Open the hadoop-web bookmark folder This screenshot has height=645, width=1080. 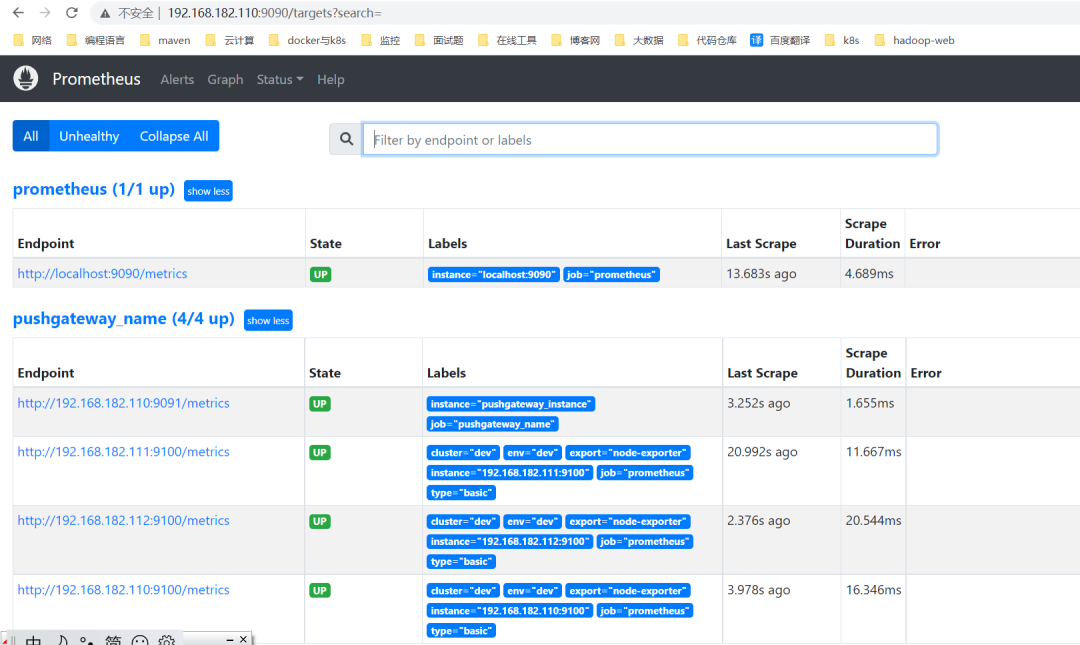coord(914,40)
